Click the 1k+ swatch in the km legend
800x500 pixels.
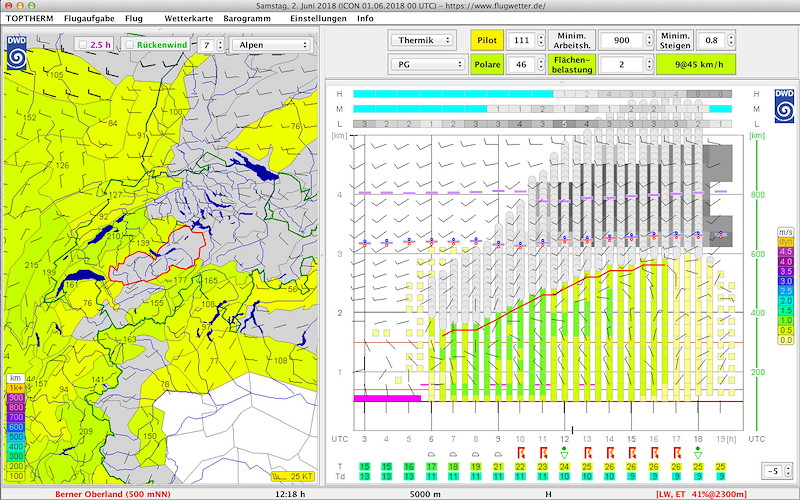pos(16,388)
